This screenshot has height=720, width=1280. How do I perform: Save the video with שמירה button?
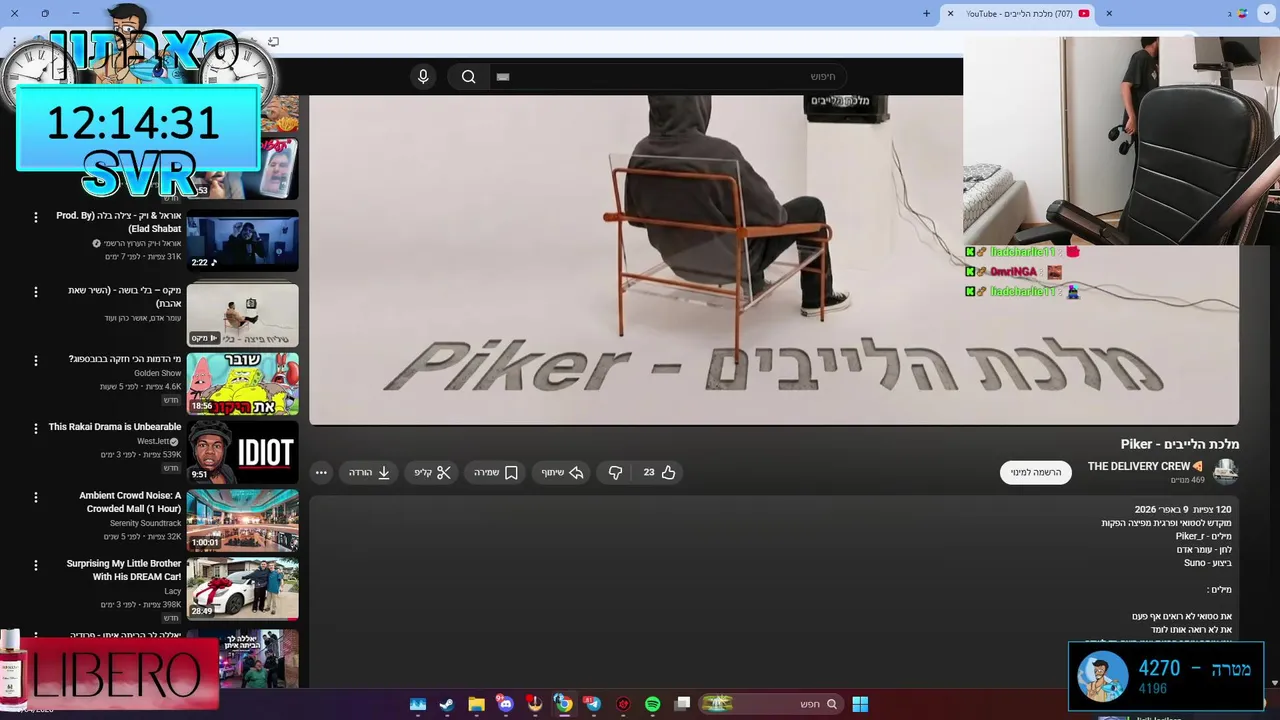pos(496,472)
